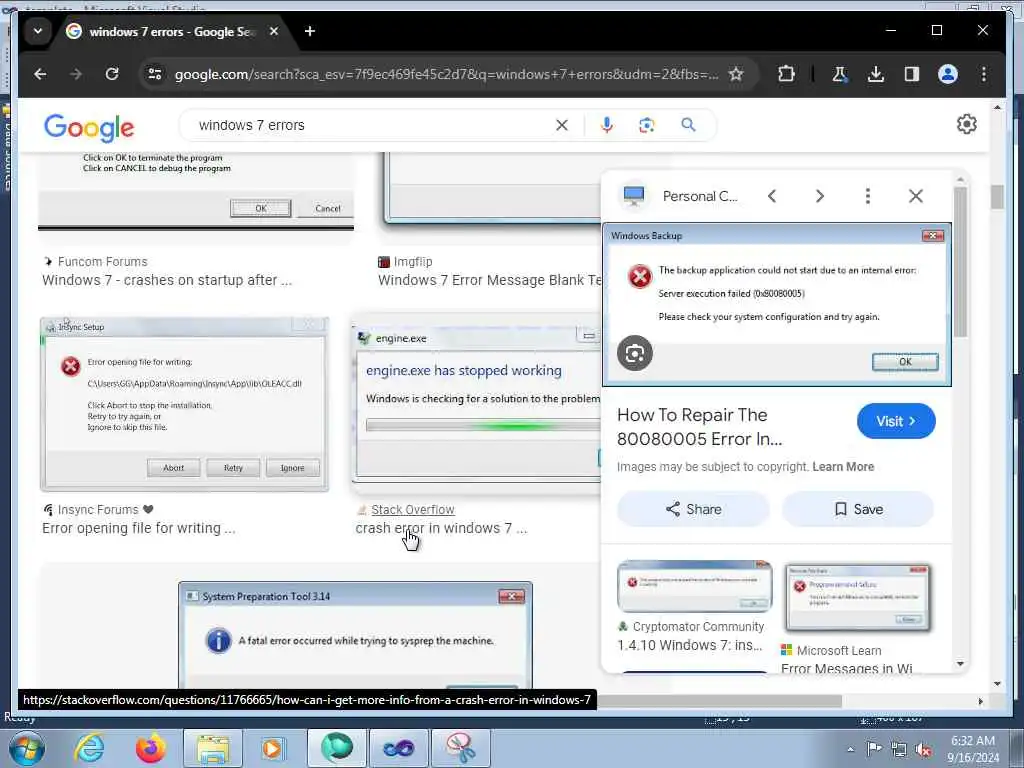Select the Windows Backup error preview image
Viewport: 1024px width, 768px height.
coord(777,304)
